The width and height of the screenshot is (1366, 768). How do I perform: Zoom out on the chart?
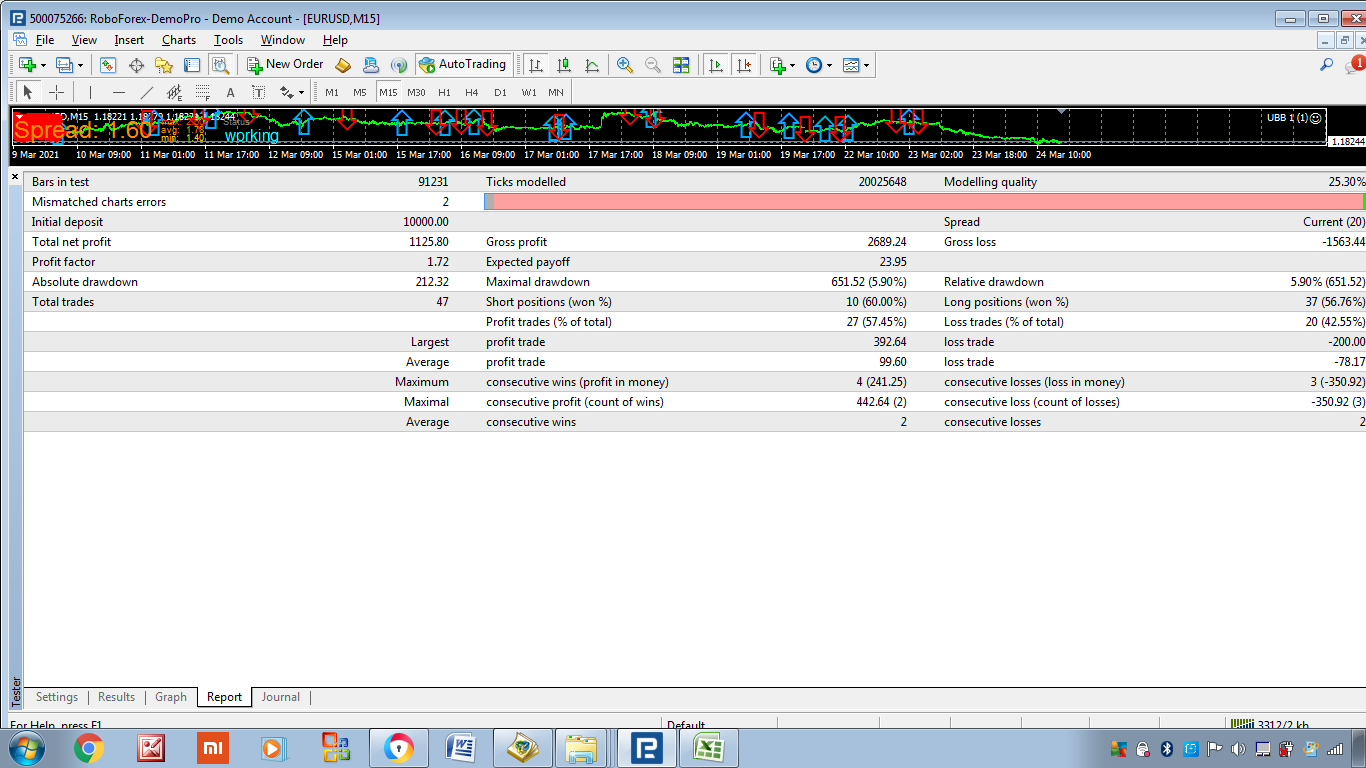653,65
